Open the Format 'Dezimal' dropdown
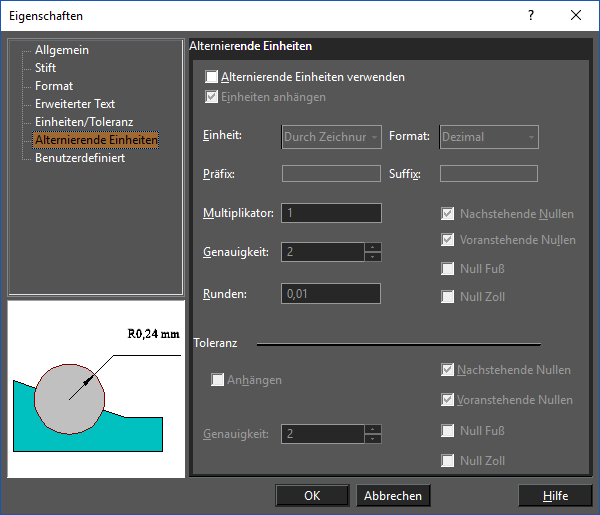Viewport: 600px width, 515px height. [x=489, y=136]
